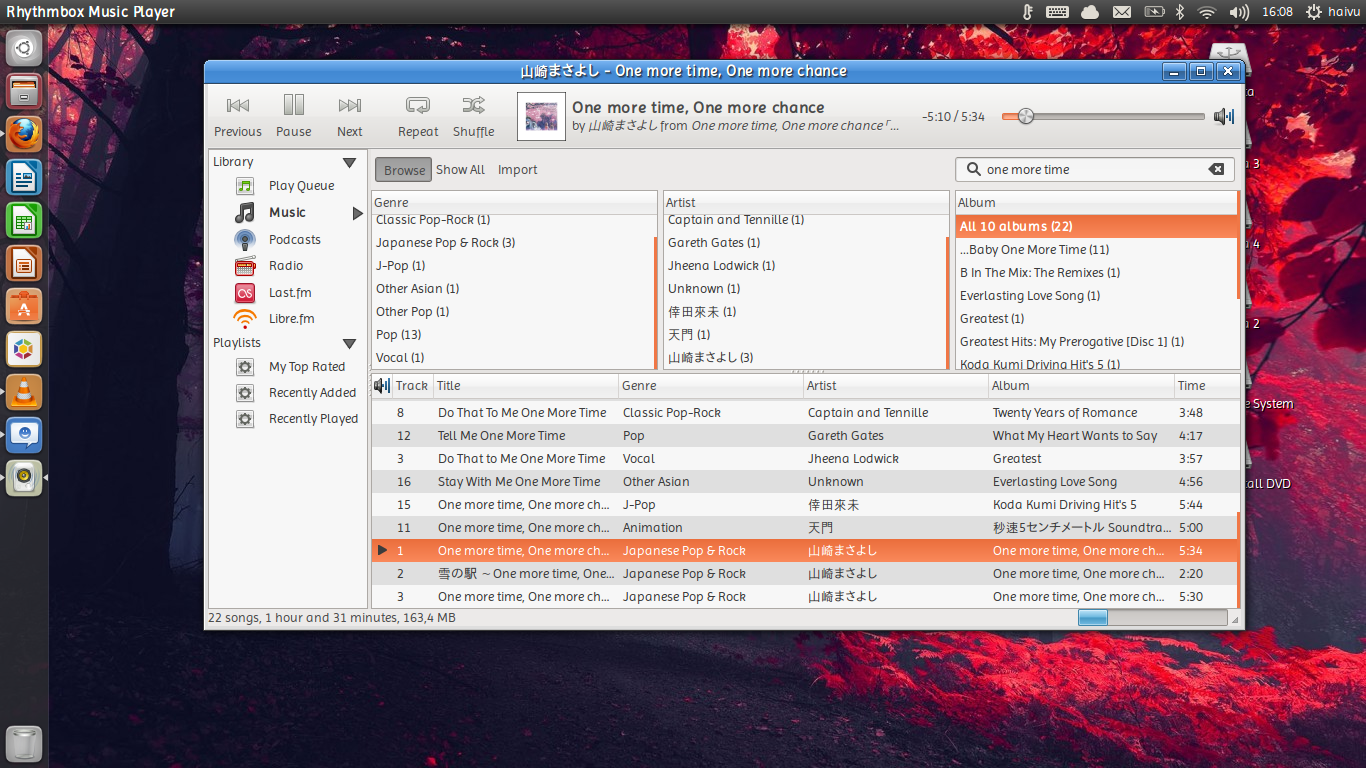The height and width of the screenshot is (768, 1366).
Task: Select genre J-Pop (1)
Action: pos(513,266)
